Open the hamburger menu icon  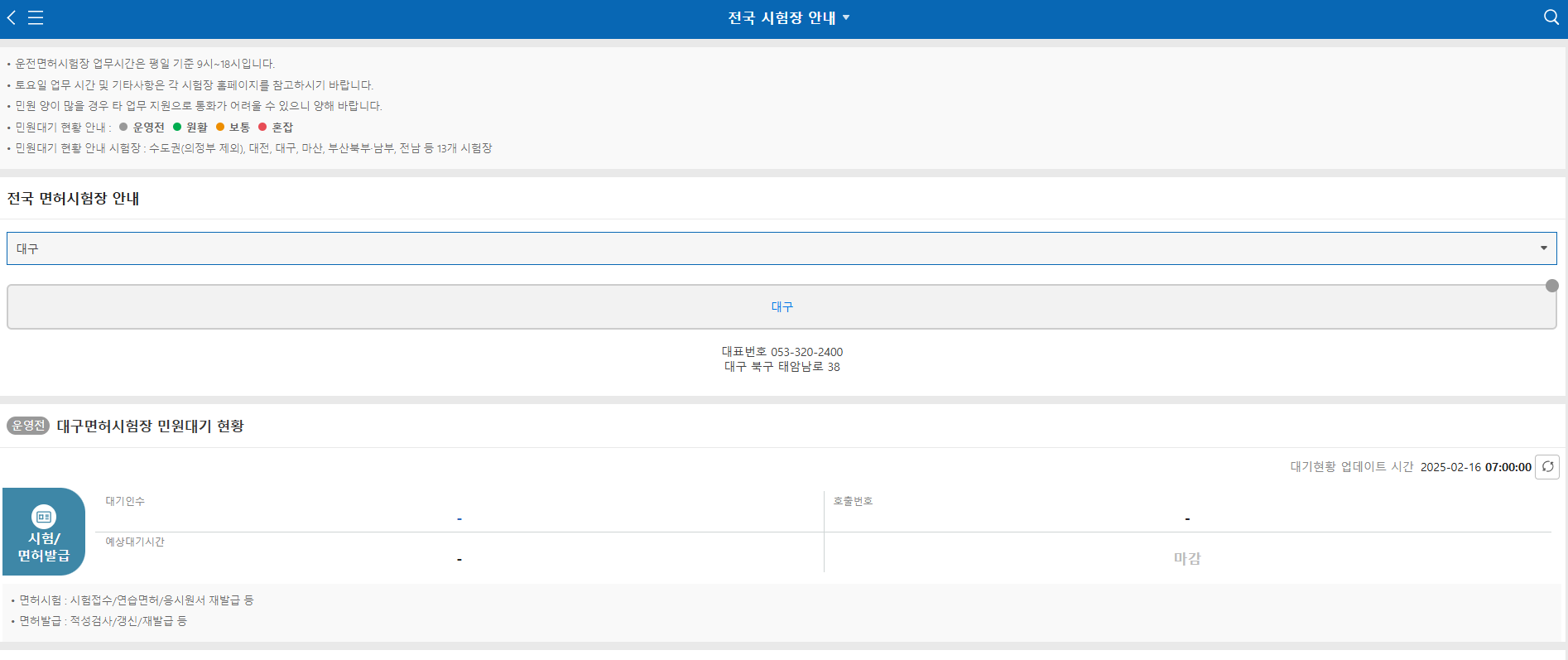[36, 17]
